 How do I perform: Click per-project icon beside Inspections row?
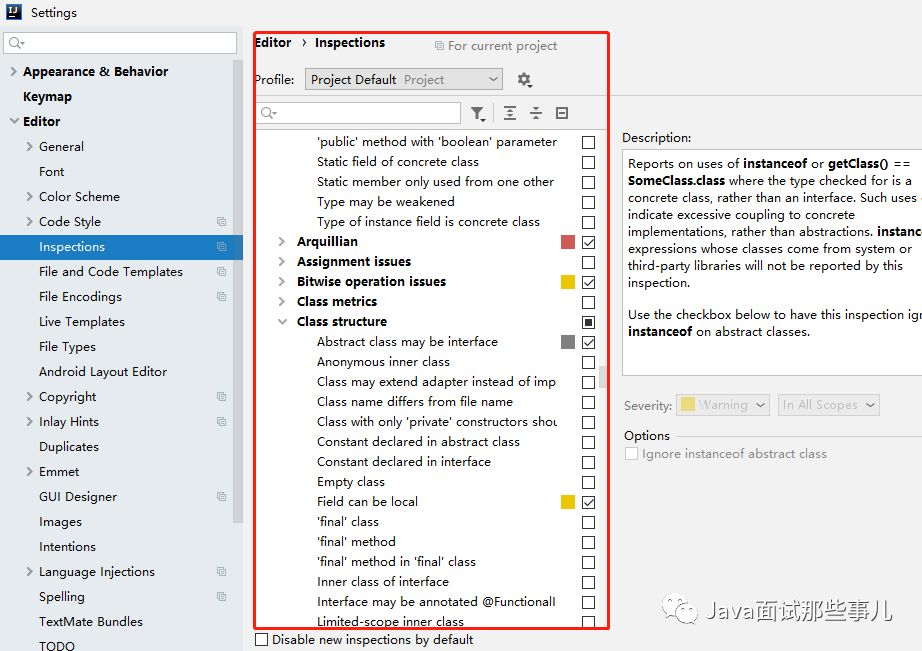click(x=222, y=246)
